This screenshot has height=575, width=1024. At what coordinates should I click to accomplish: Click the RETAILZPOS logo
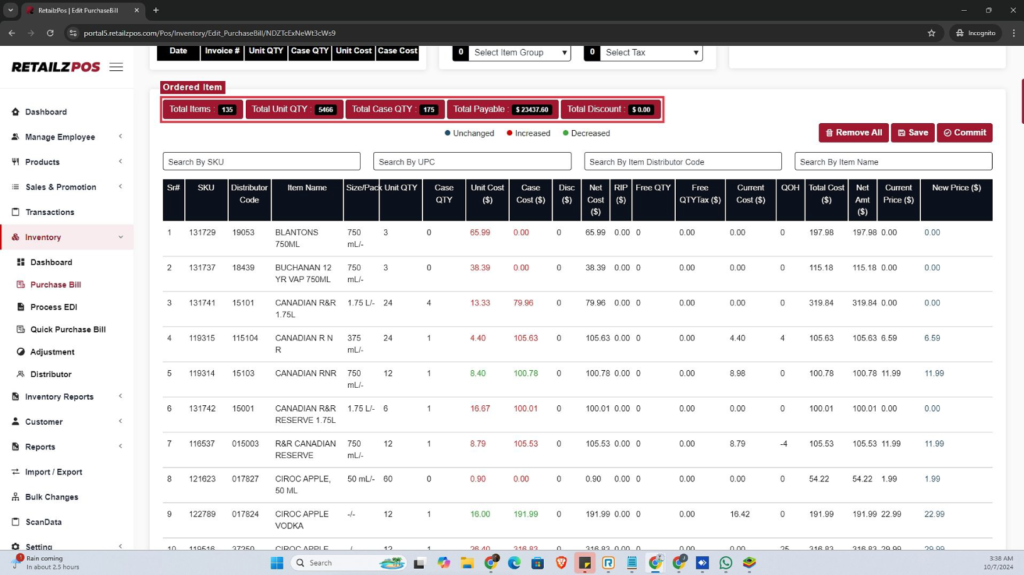pyautogui.click(x=56, y=67)
